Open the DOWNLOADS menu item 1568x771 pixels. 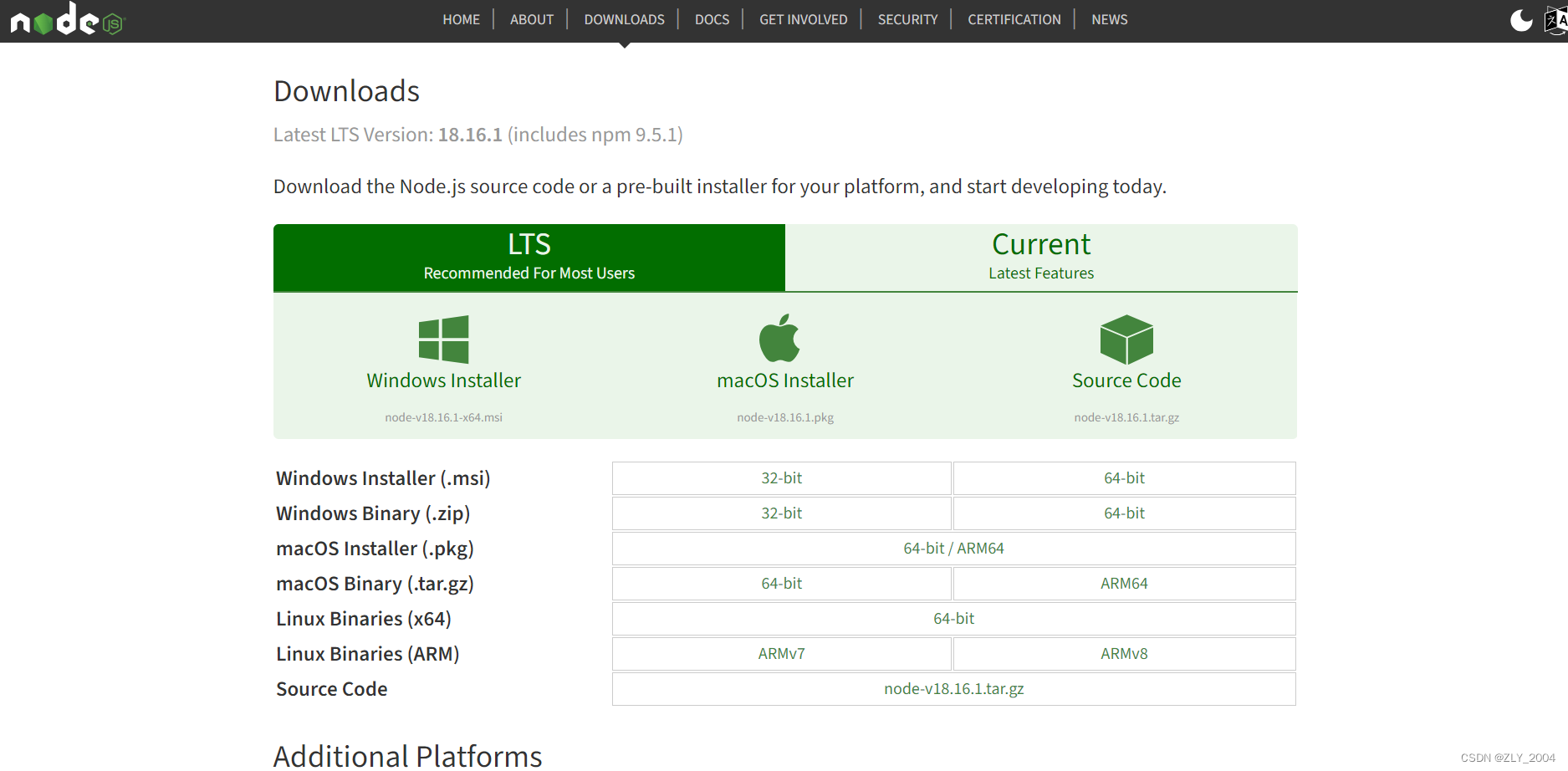click(625, 19)
